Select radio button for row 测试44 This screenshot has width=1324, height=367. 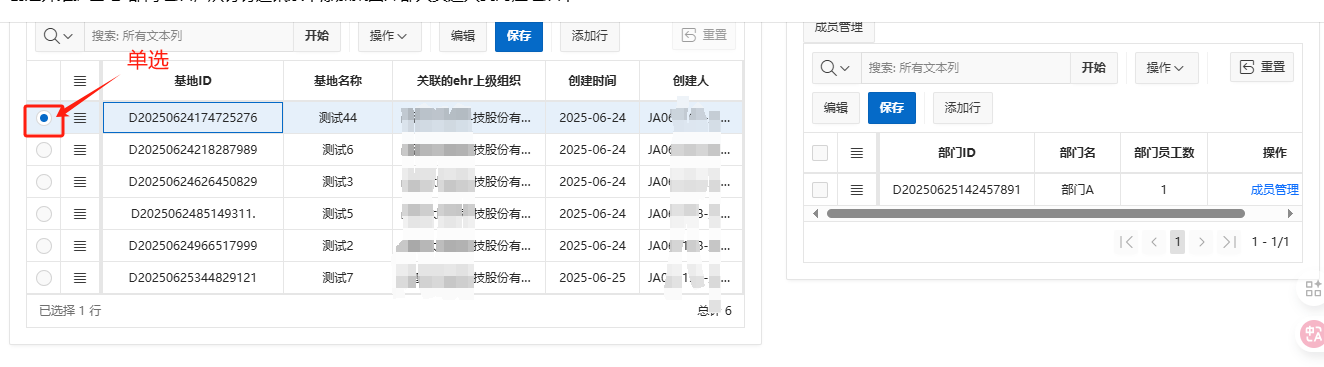[x=44, y=118]
